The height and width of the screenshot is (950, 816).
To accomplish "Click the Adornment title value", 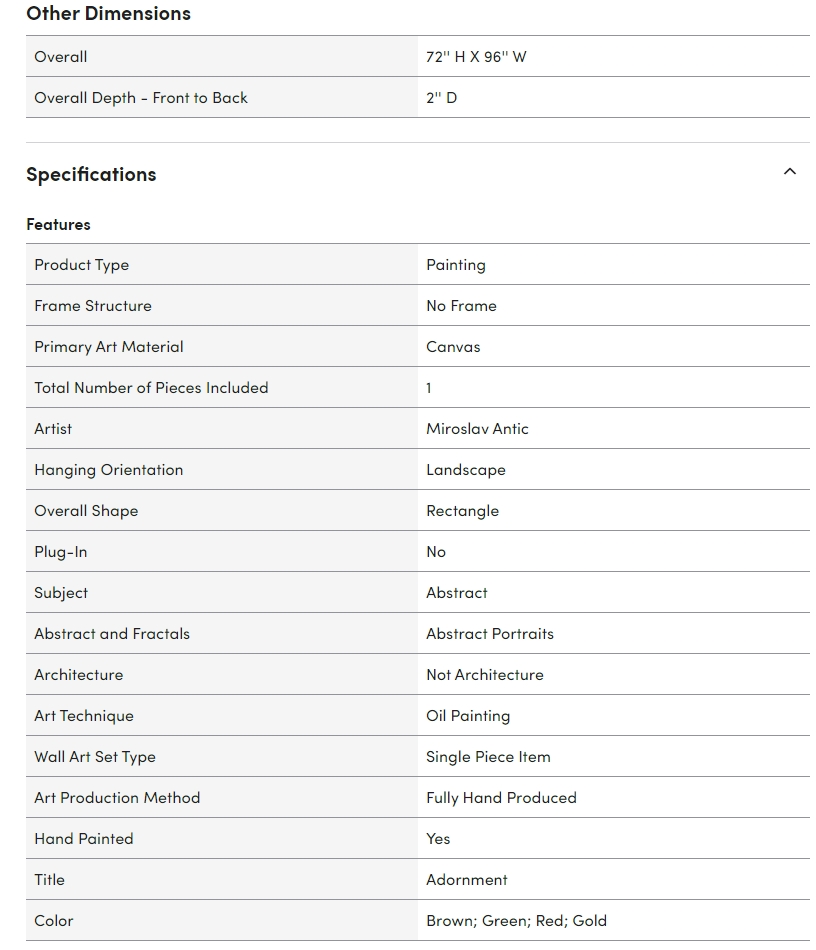I will tap(467, 880).
